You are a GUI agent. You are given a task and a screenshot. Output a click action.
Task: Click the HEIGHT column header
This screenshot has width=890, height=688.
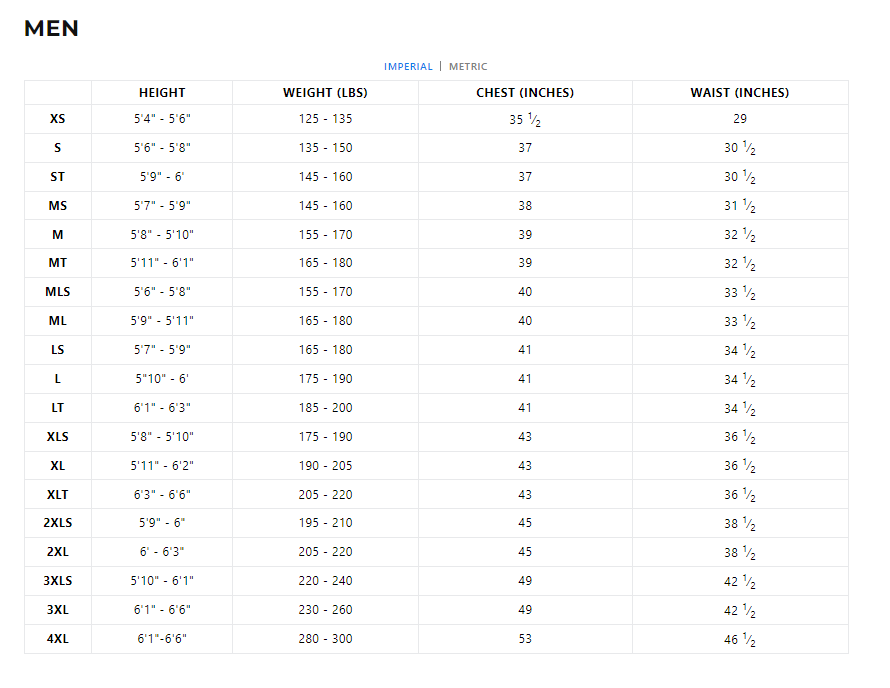pos(162,93)
